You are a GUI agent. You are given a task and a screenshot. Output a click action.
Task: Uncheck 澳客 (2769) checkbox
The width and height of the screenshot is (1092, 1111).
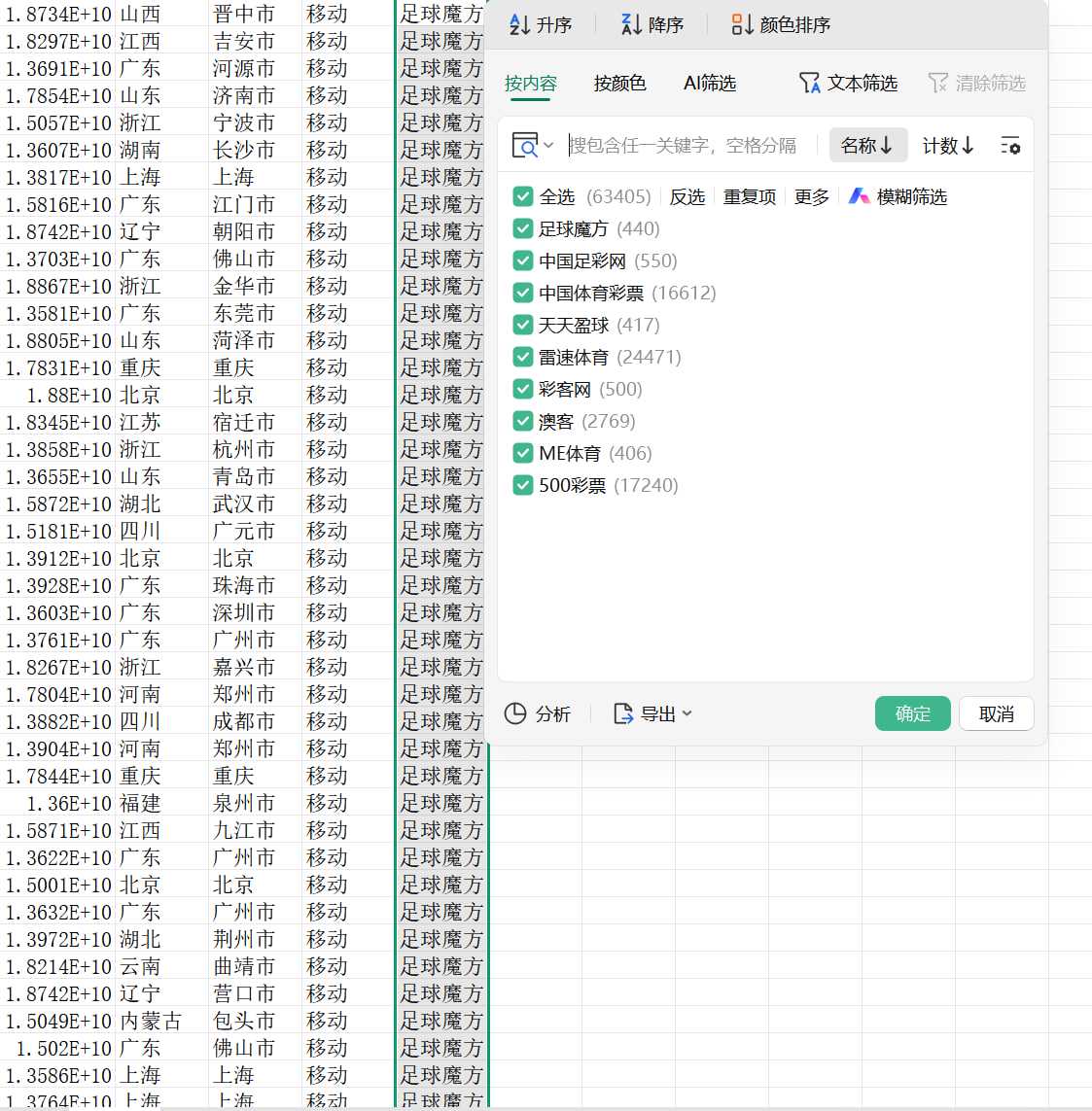pyautogui.click(x=523, y=421)
